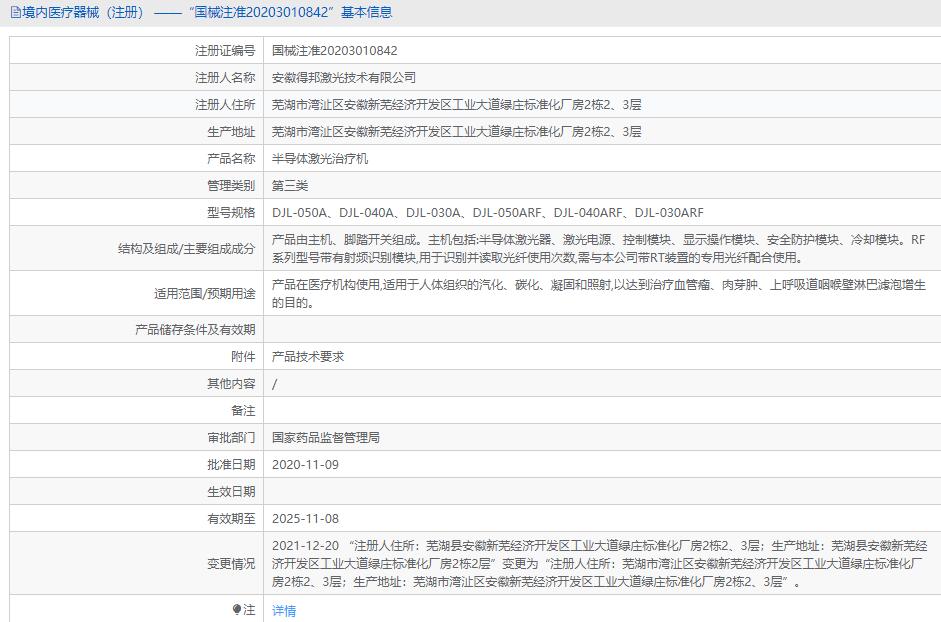Select registration number value 国械注准20203010842
941x622 pixels.
pos(334,50)
